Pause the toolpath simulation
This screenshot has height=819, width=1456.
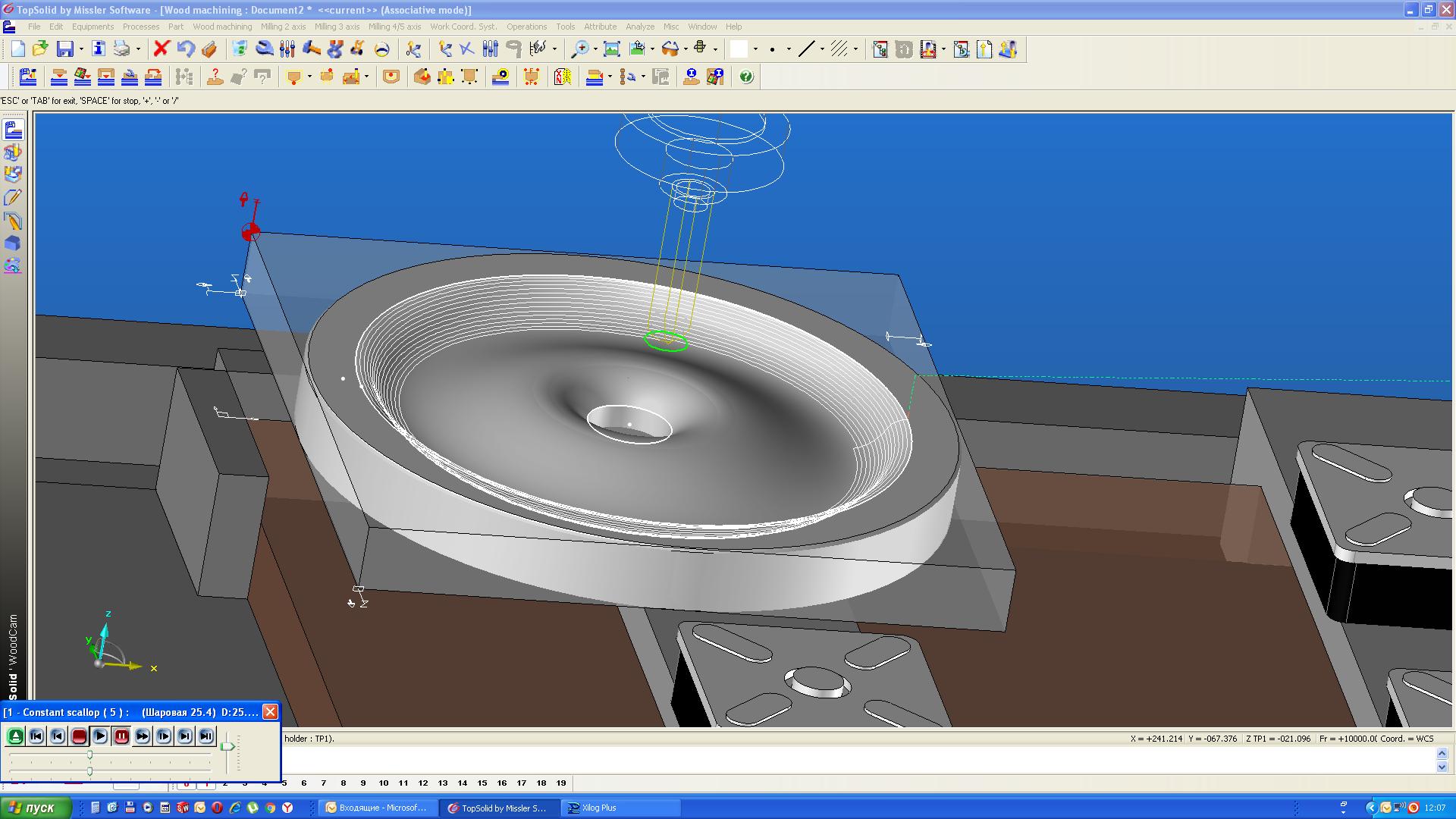pyautogui.click(x=121, y=736)
